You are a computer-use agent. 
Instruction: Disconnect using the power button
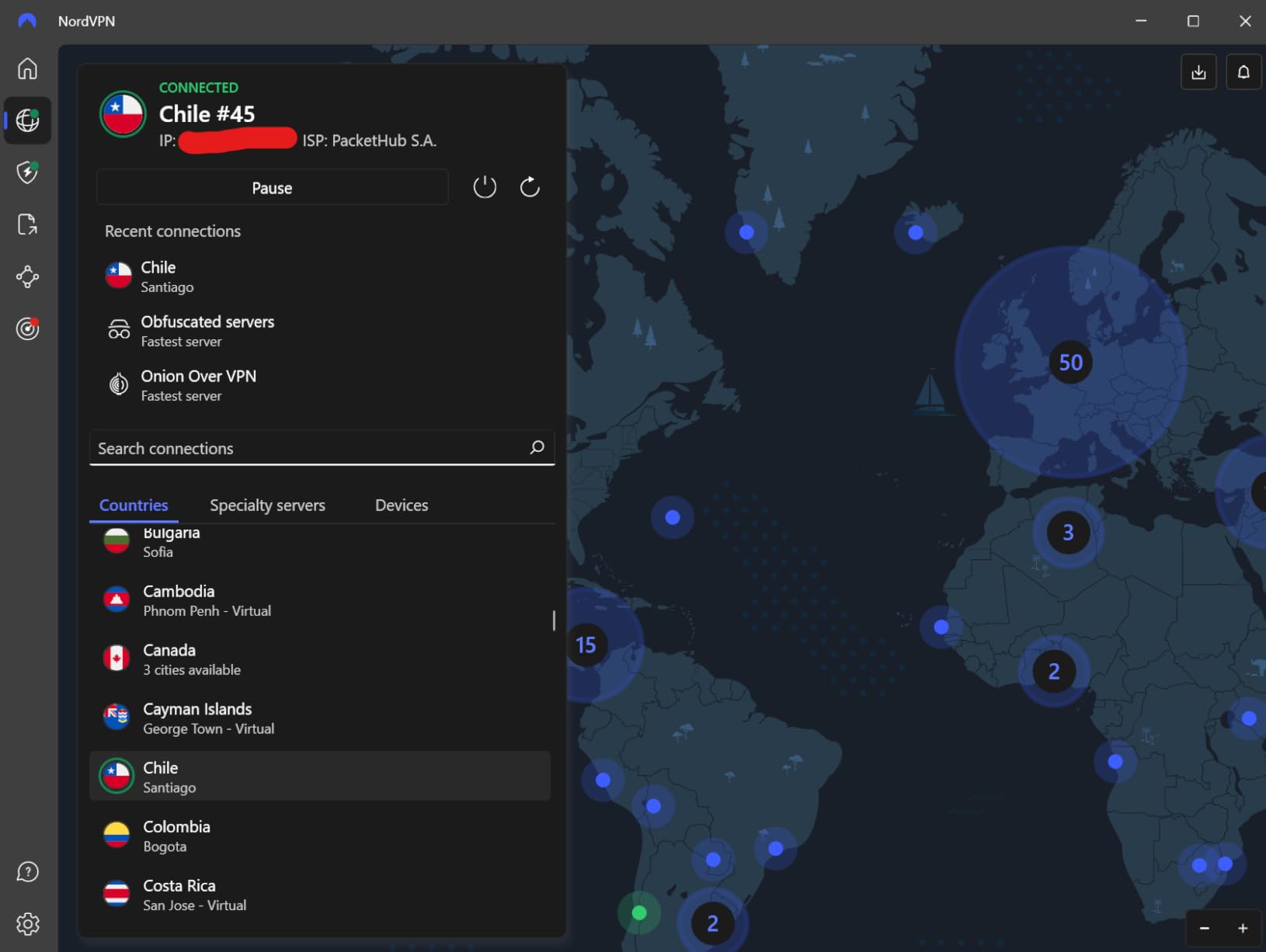tap(485, 186)
